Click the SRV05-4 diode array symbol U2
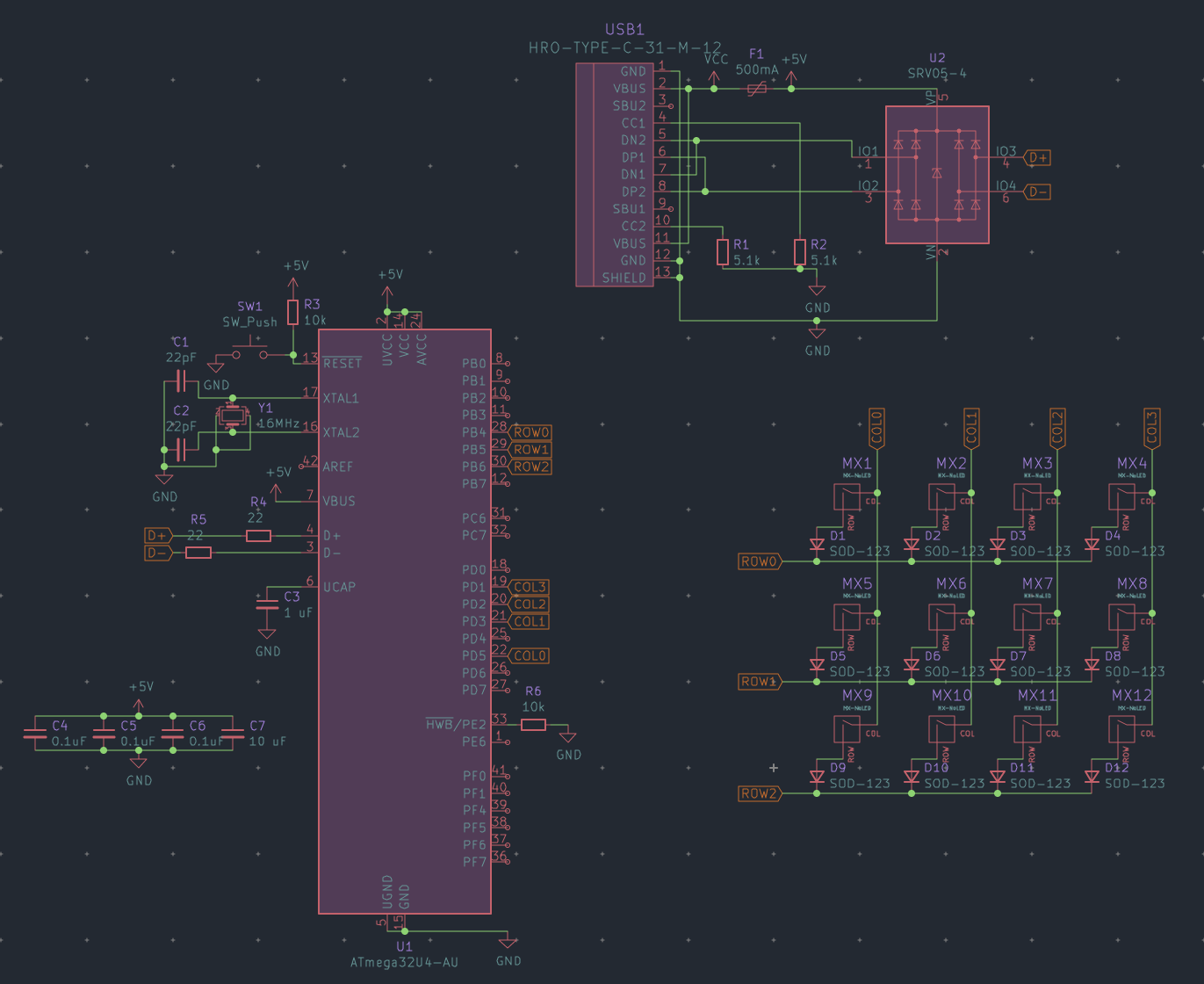Viewport: 1204px width, 984px height. pos(937,175)
